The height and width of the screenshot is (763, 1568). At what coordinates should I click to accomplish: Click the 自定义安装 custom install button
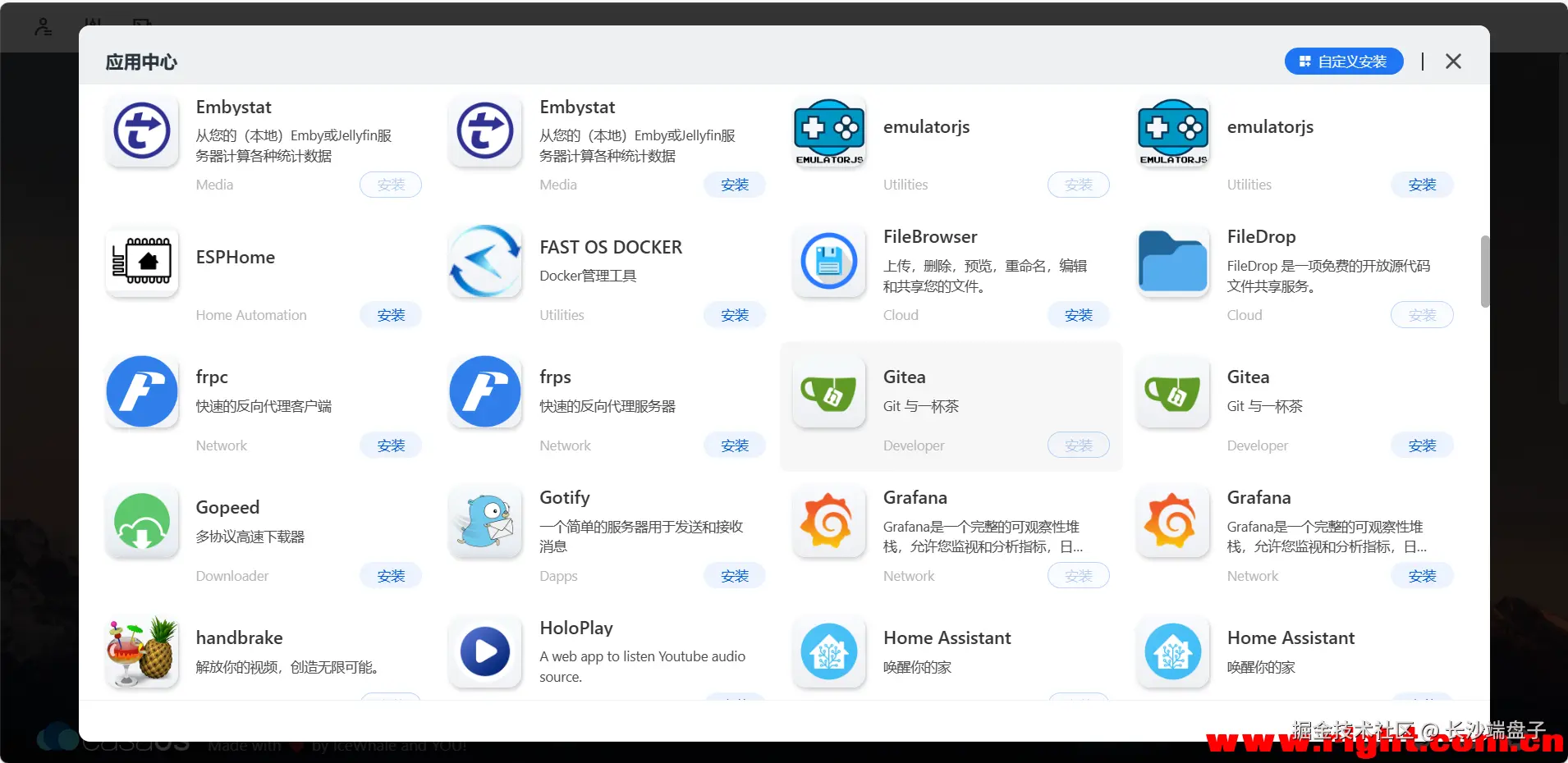(x=1344, y=62)
